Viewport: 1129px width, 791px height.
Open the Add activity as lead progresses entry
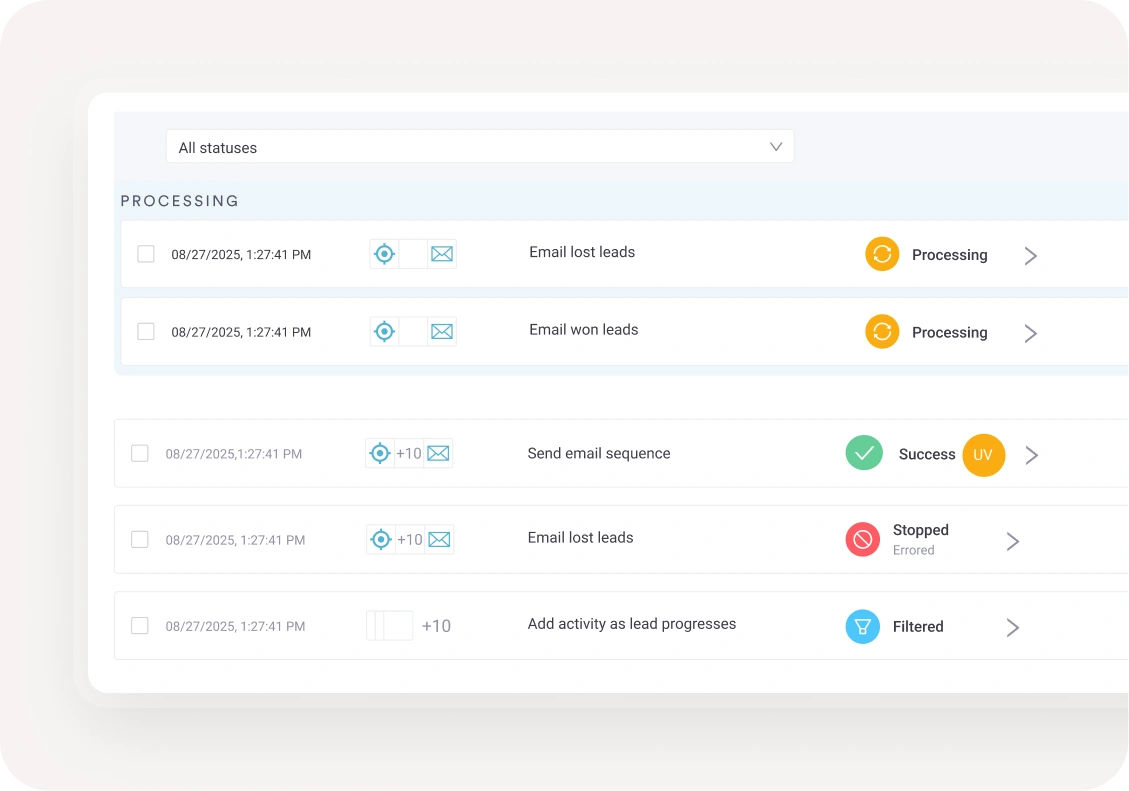pos(631,624)
